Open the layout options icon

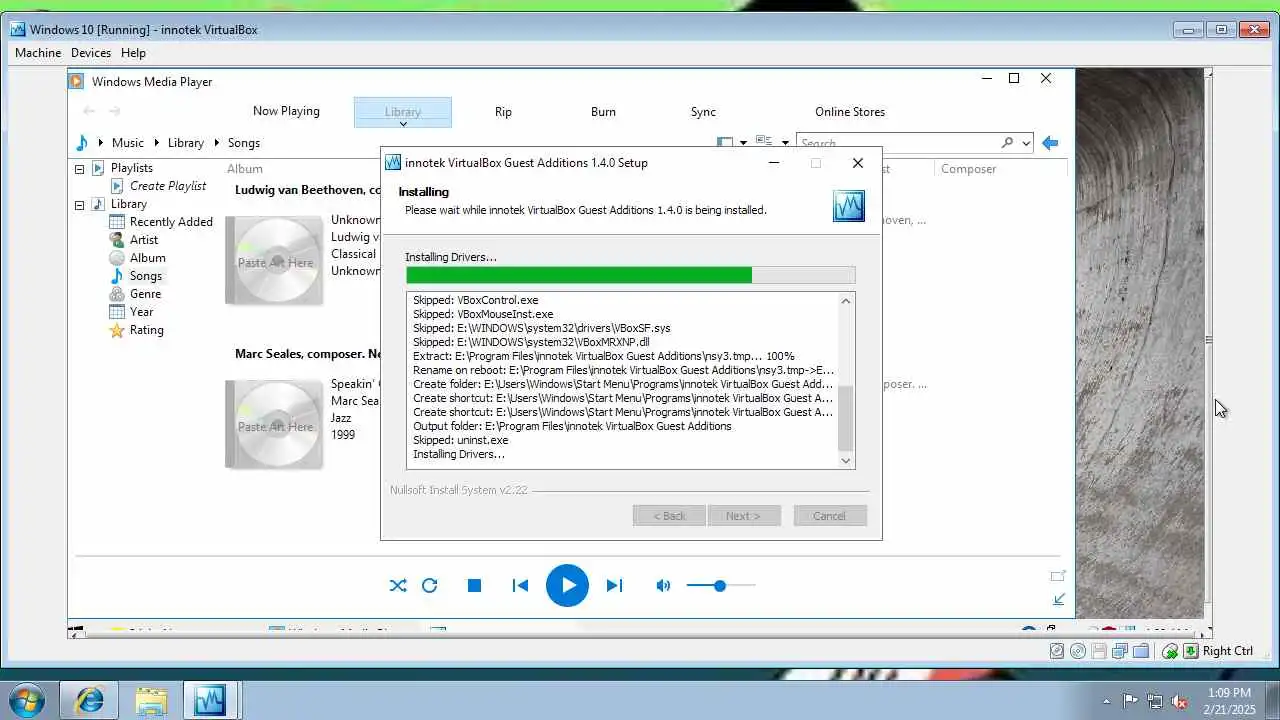pyautogui.click(x=726, y=143)
